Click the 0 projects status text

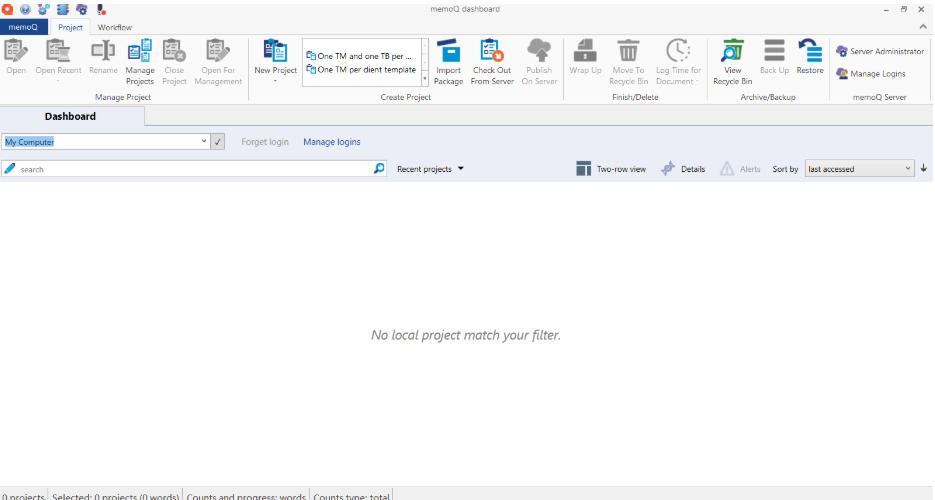[x=23, y=496]
